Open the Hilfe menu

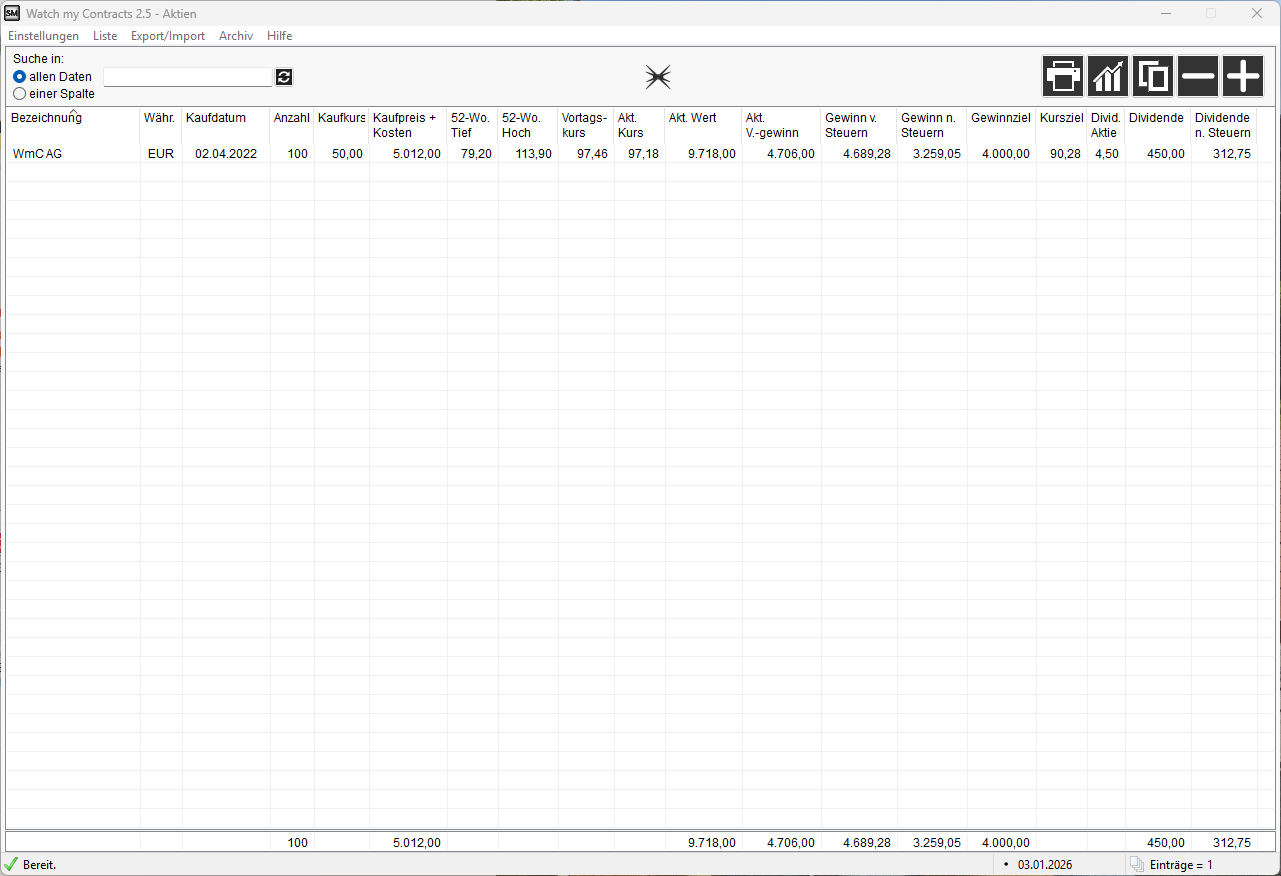(x=279, y=36)
